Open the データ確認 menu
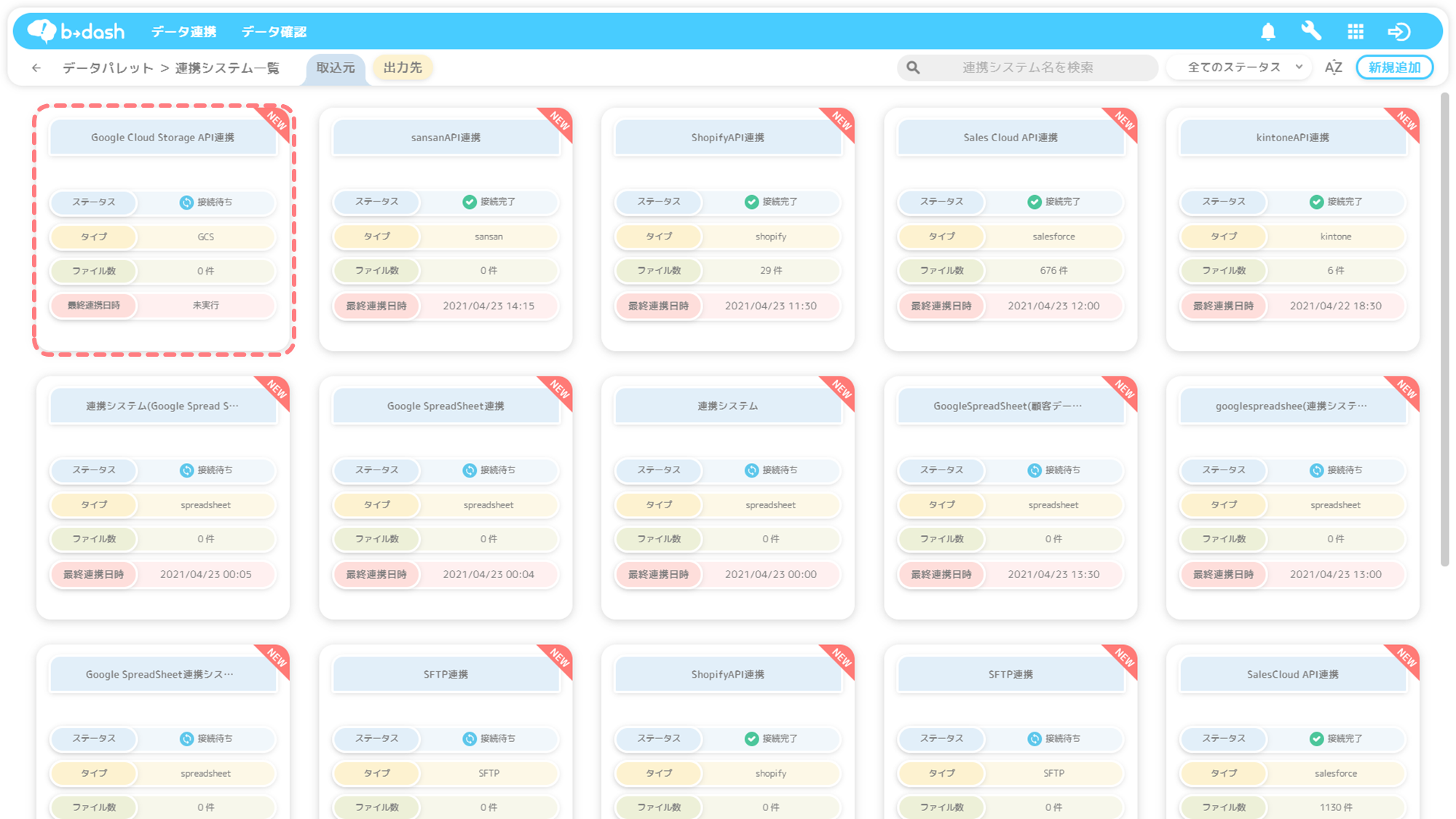The width and height of the screenshot is (1456, 819). (x=274, y=32)
